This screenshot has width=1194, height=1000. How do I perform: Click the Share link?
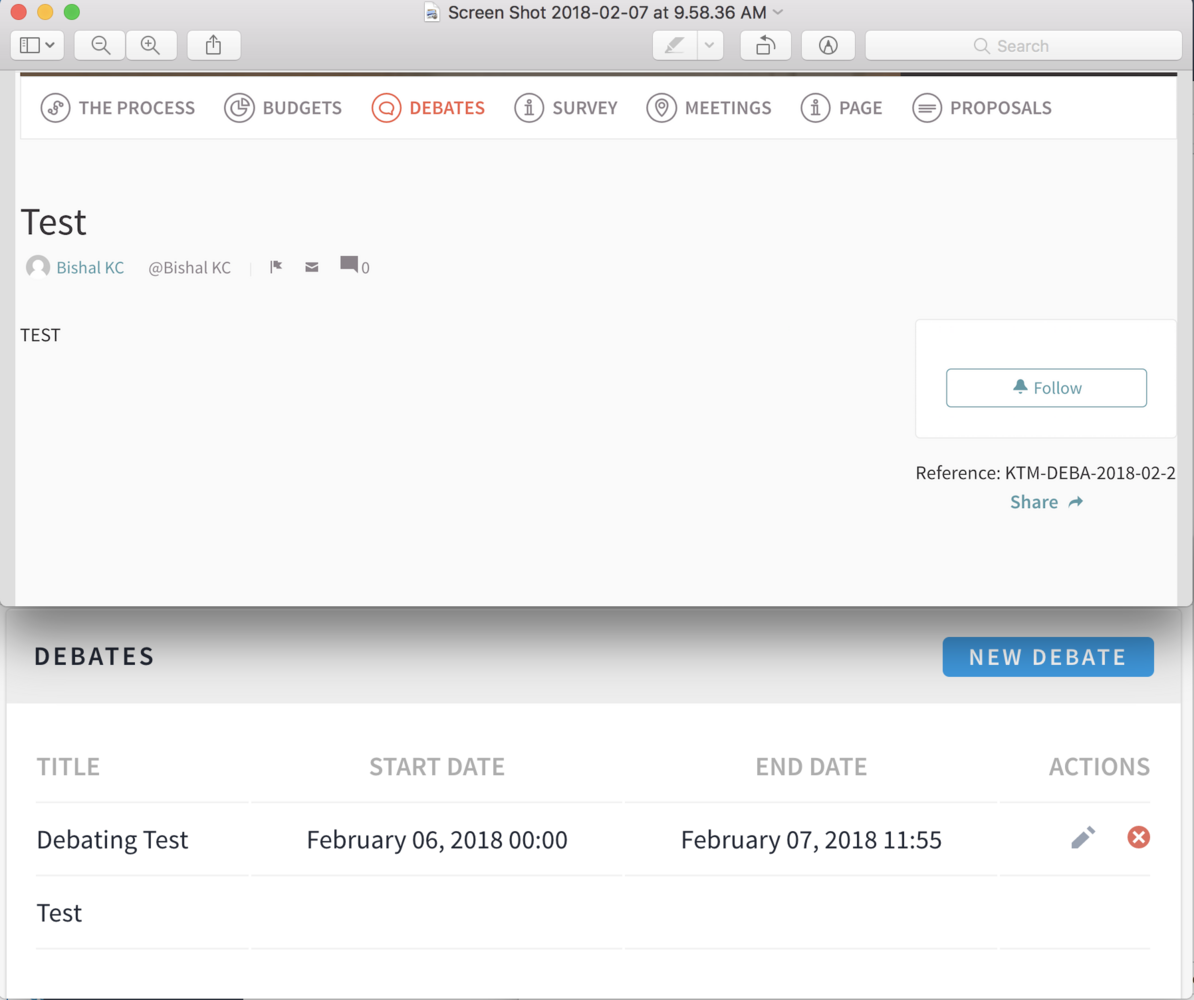point(1046,502)
